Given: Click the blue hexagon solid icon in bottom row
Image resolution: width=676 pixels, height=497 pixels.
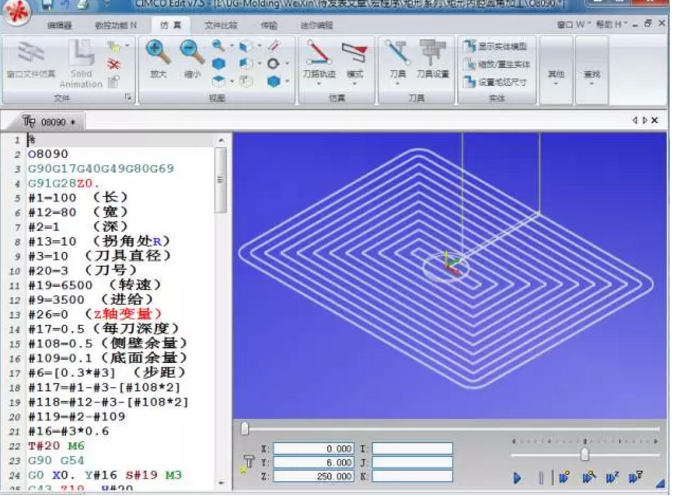Looking at the screenshot, I should click(x=273, y=81).
